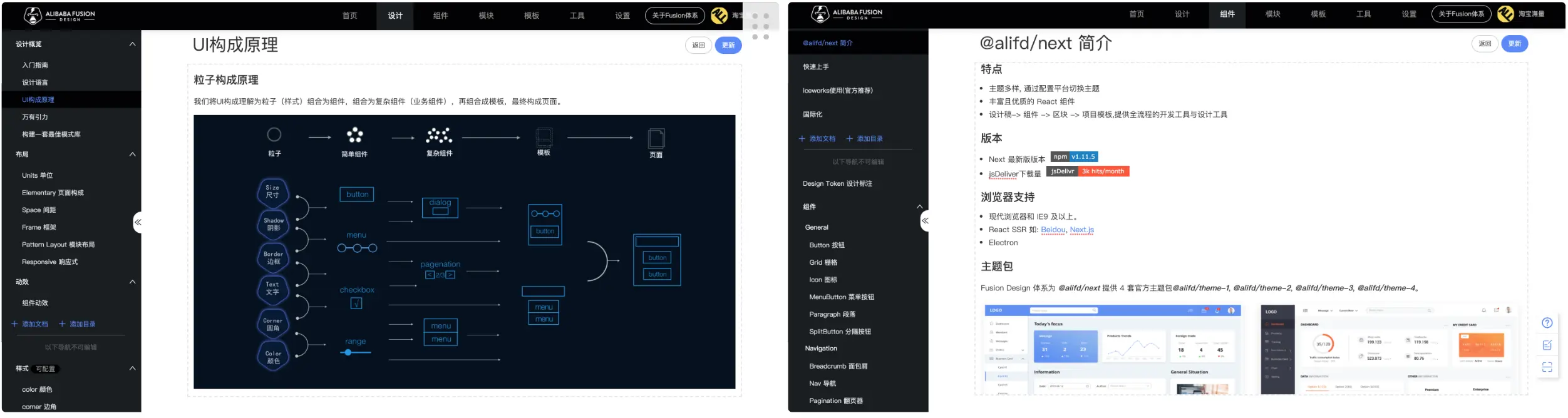Select Design Token 设计标注 in right sidebar
The height and width of the screenshot is (418, 1568).
(x=837, y=183)
